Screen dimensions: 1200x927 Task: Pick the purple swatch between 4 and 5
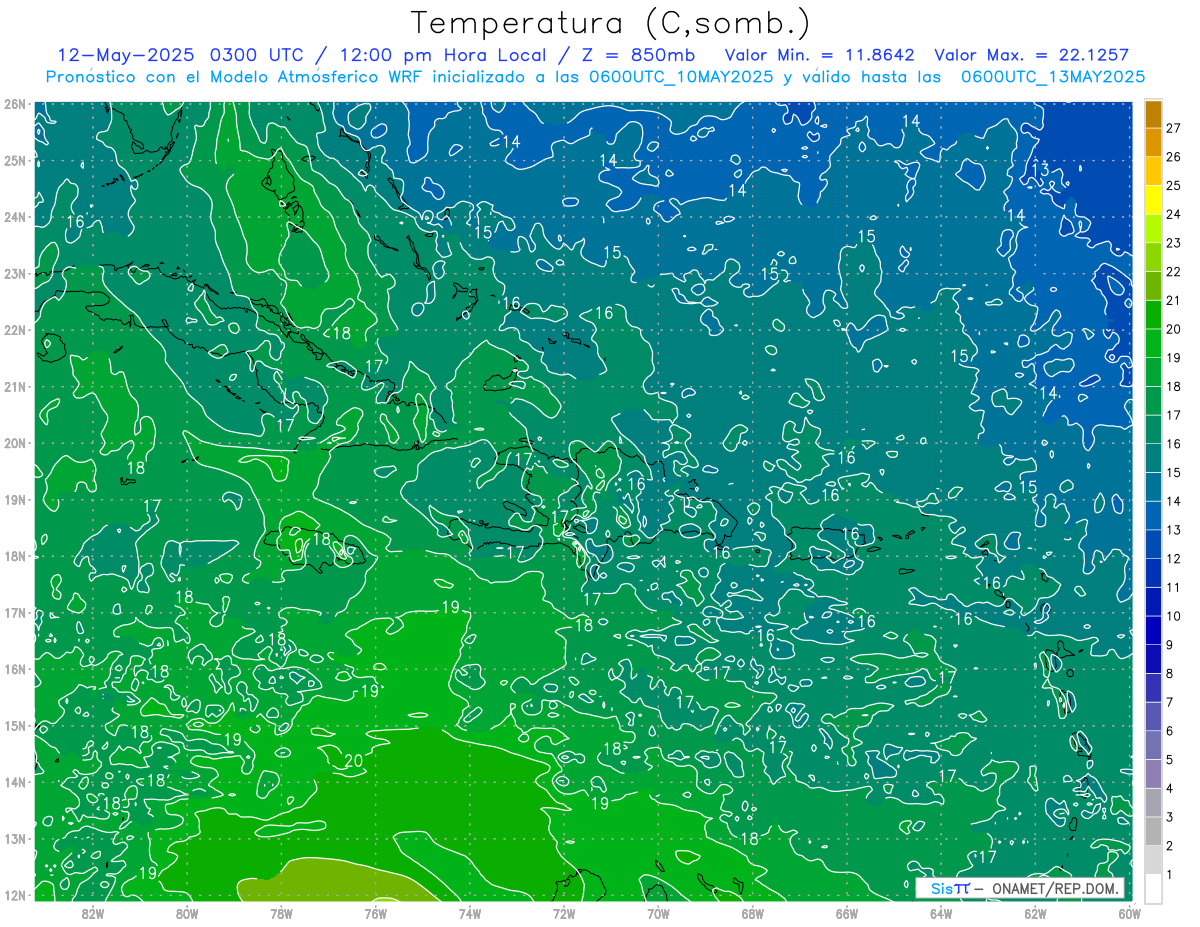point(1153,773)
